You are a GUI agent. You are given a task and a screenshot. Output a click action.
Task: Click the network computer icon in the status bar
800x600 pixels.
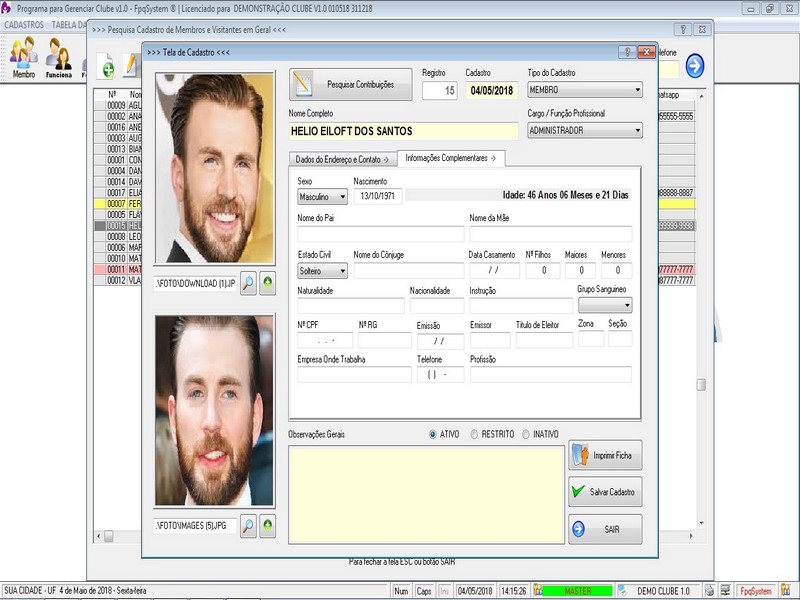(725, 591)
